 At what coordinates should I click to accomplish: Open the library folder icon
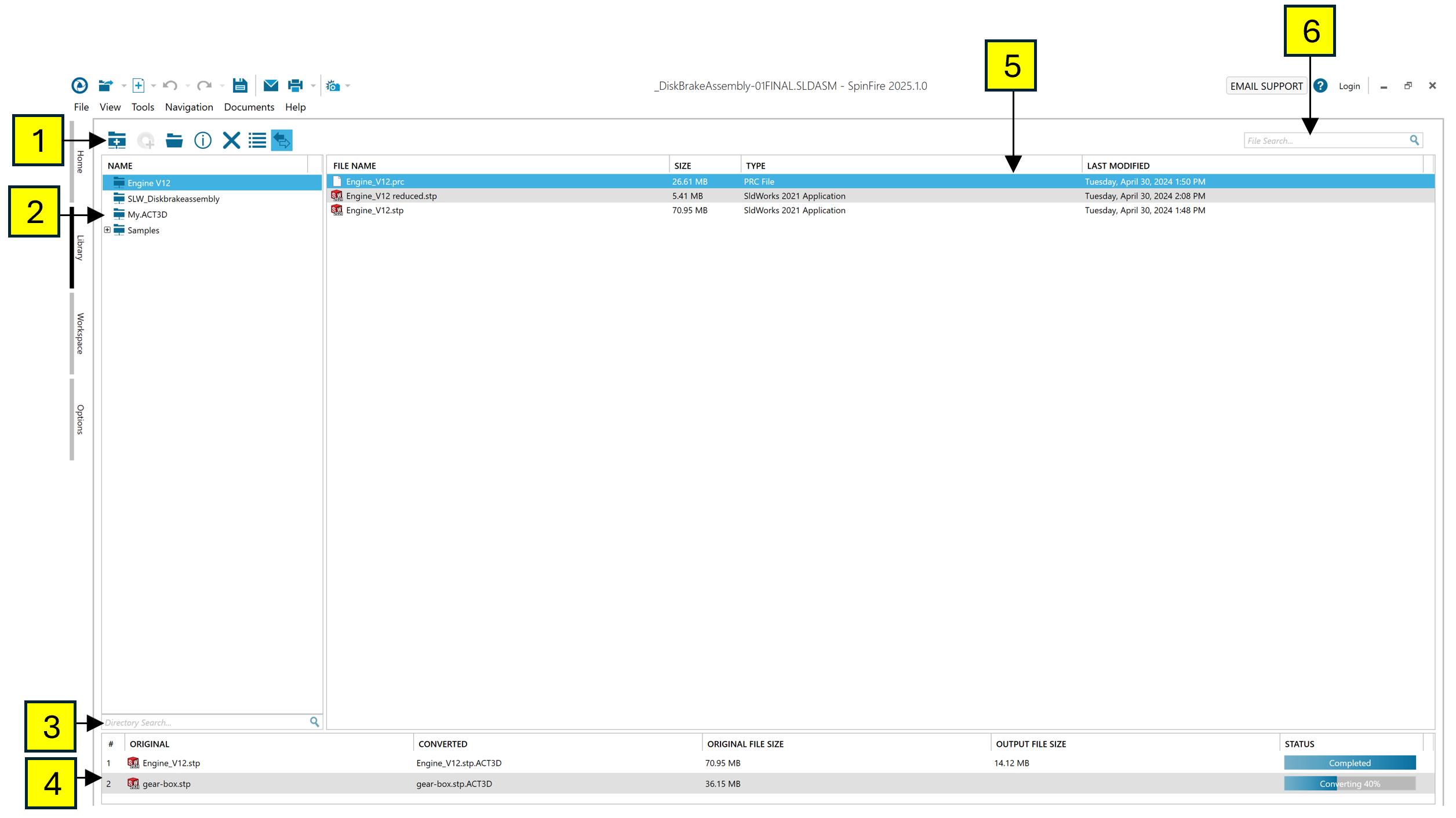click(x=174, y=140)
